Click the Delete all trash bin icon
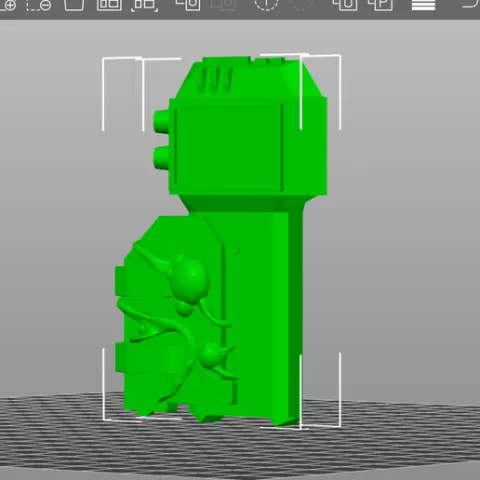Image resolution: width=480 pixels, height=480 pixels. (74, 4)
